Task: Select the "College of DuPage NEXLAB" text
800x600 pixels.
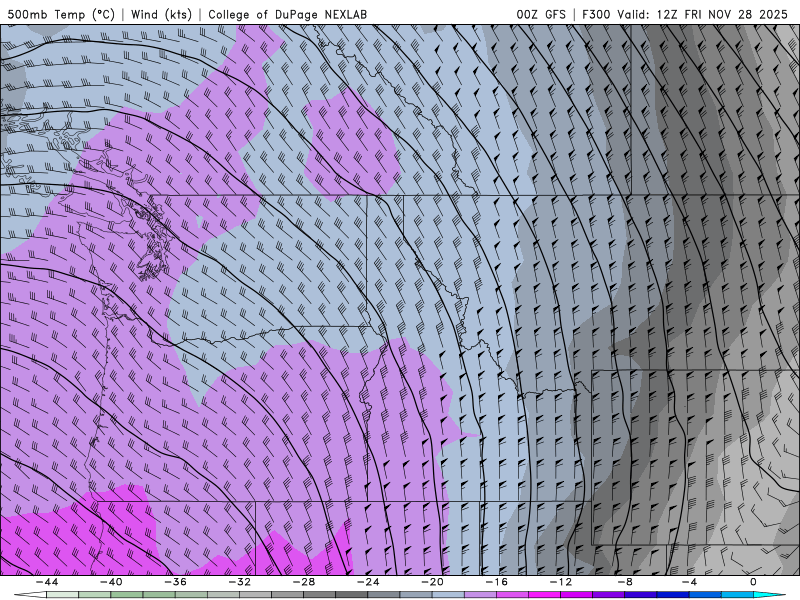Action: (287, 14)
